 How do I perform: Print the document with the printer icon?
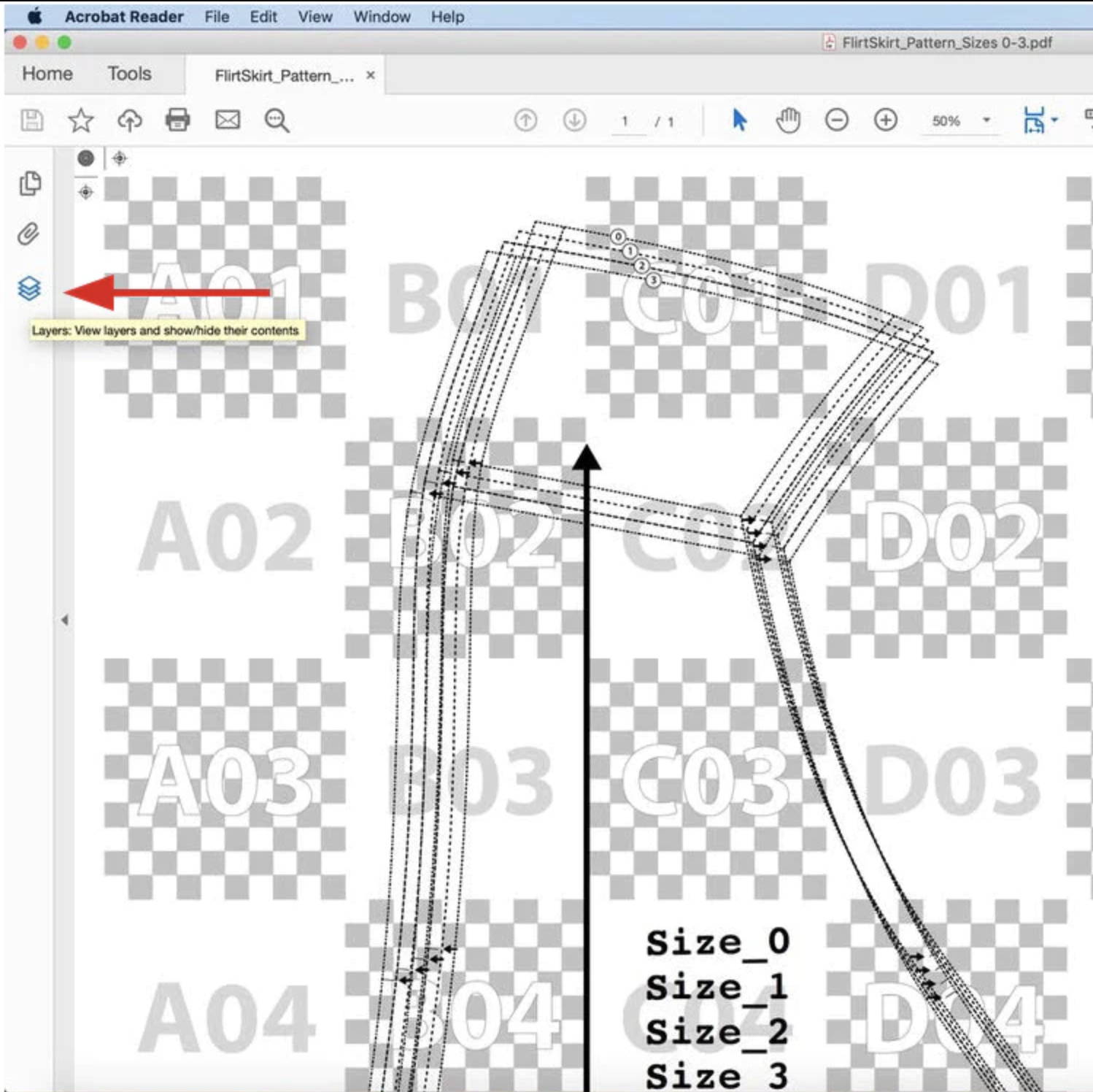pos(178,120)
